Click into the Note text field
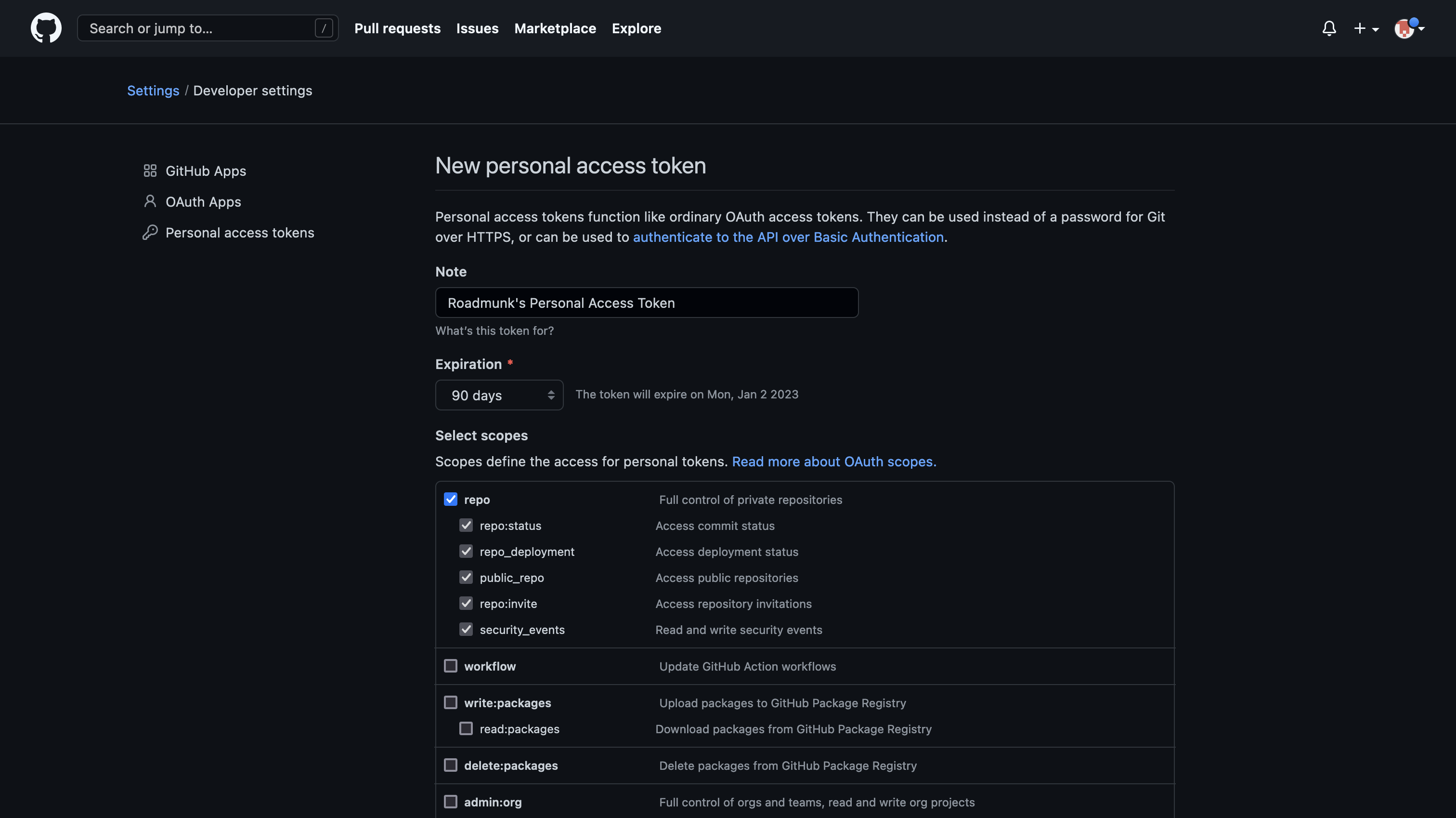 [647, 303]
